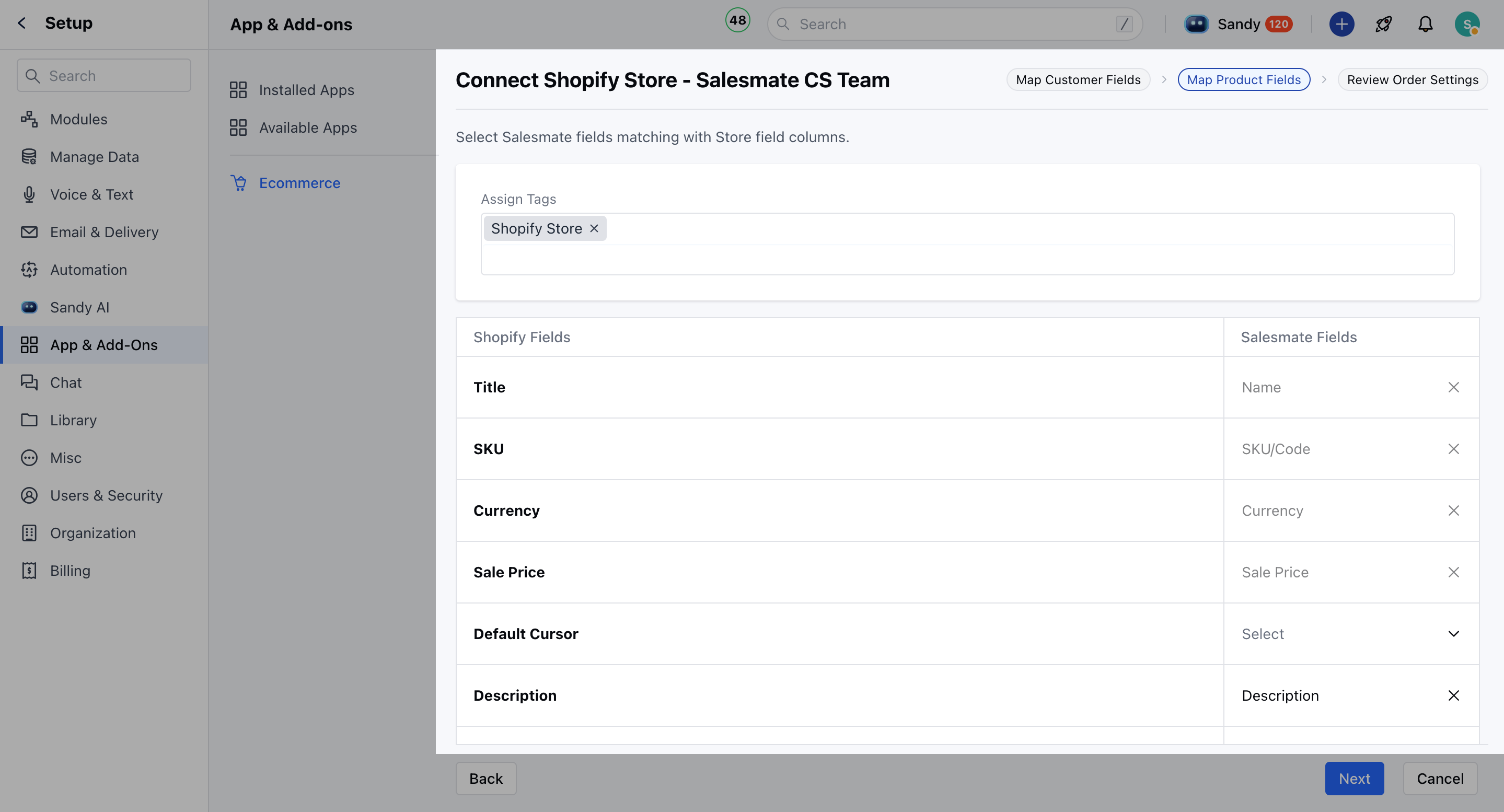
Task: Go to the Review Order Settings step
Action: click(x=1413, y=79)
